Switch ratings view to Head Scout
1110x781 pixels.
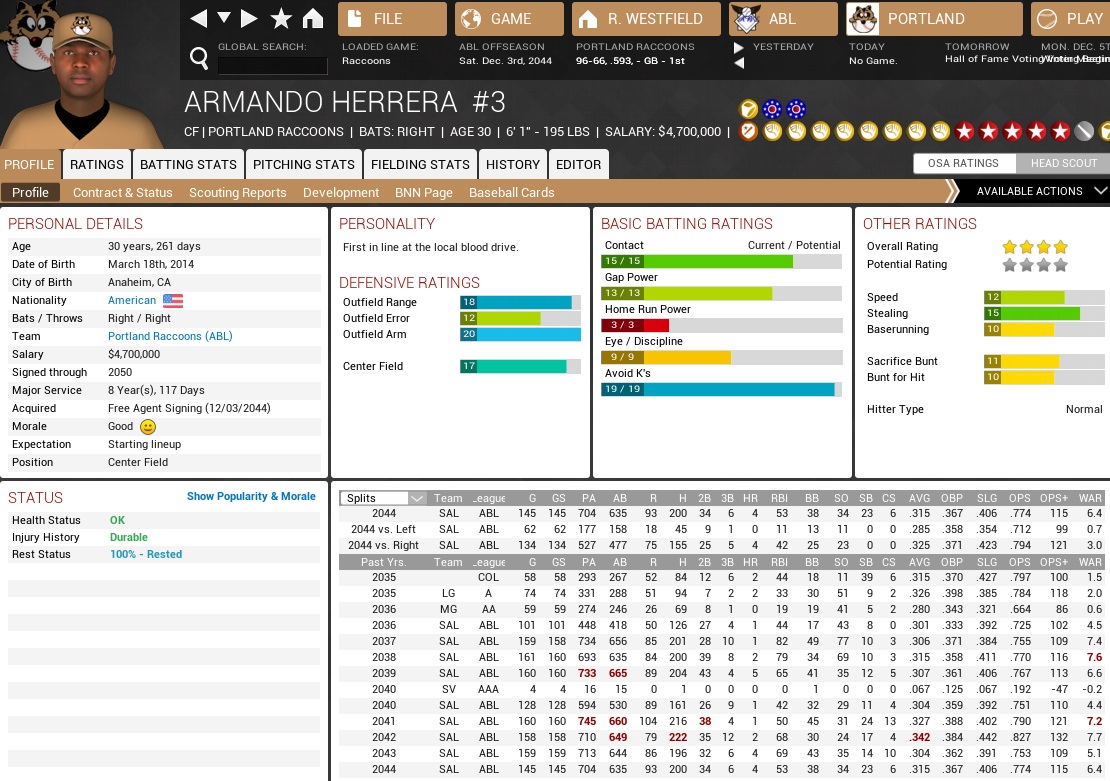click(1063, 164)
